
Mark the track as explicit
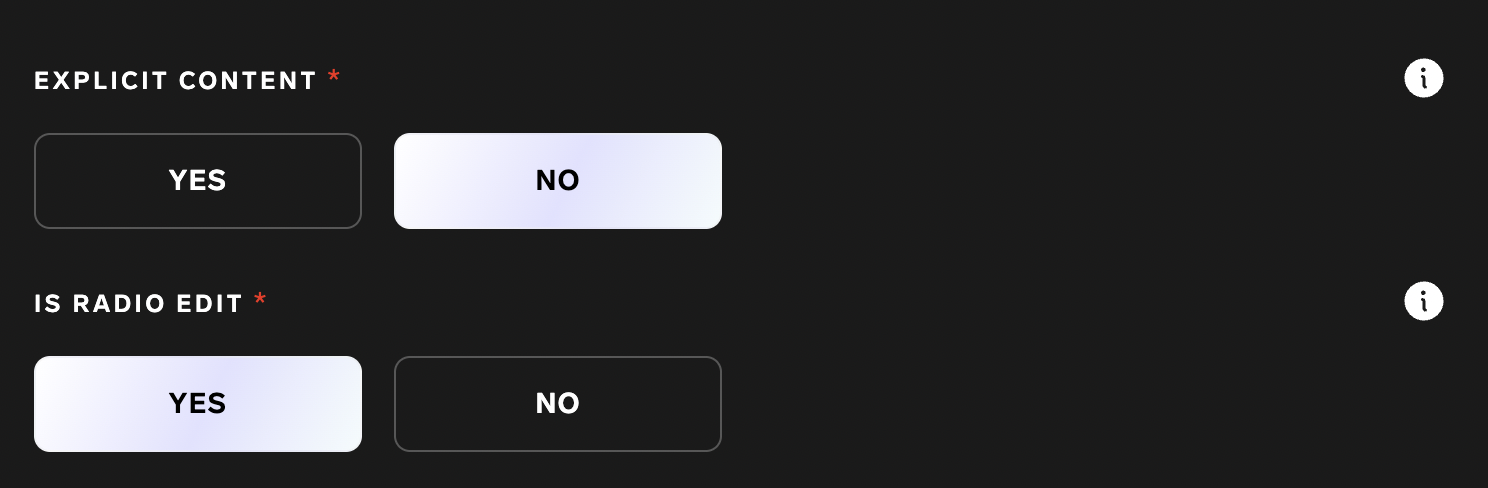(x=198, y=181)
